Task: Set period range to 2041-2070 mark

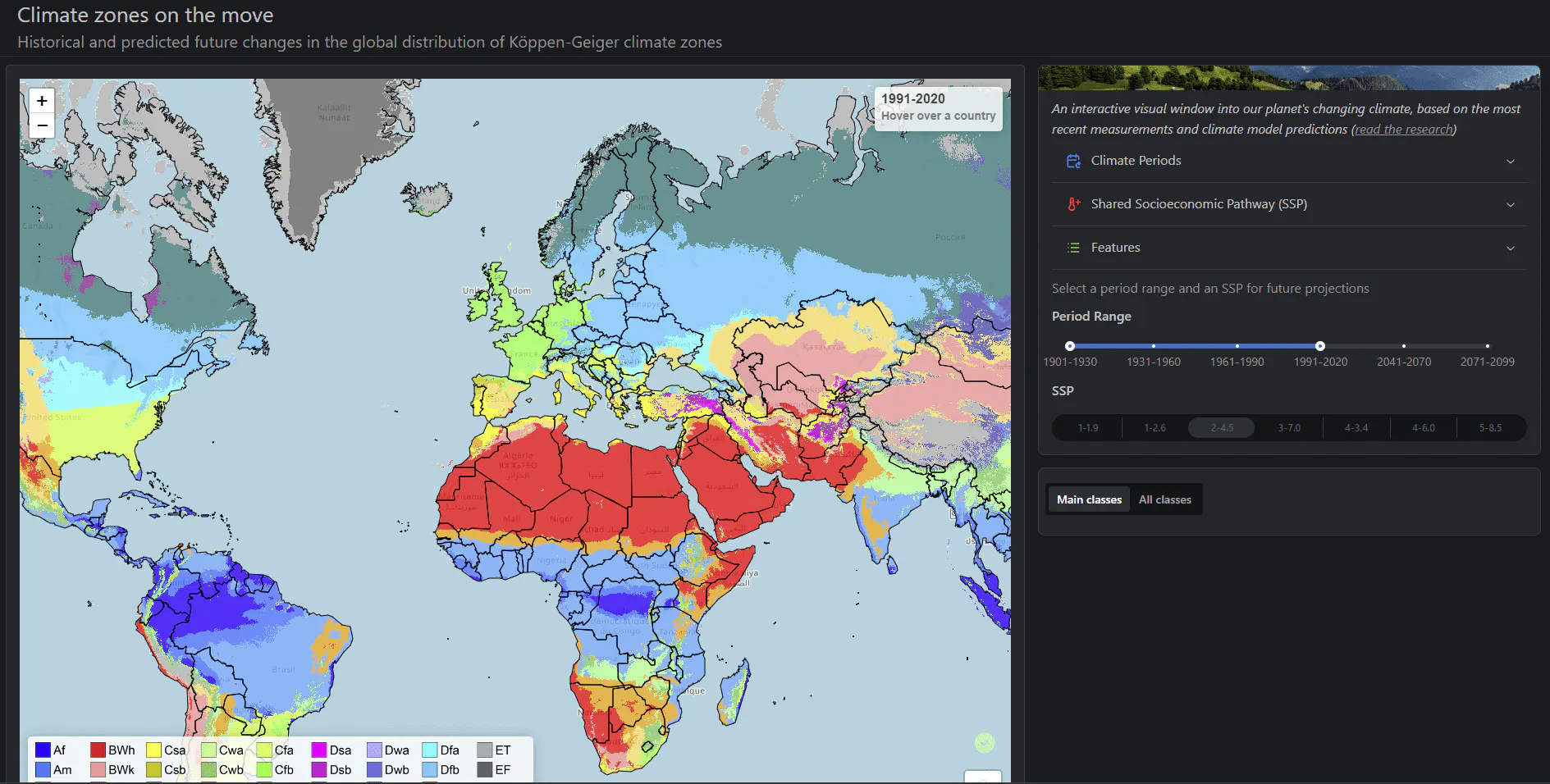Action: (x=1404, y=346)
